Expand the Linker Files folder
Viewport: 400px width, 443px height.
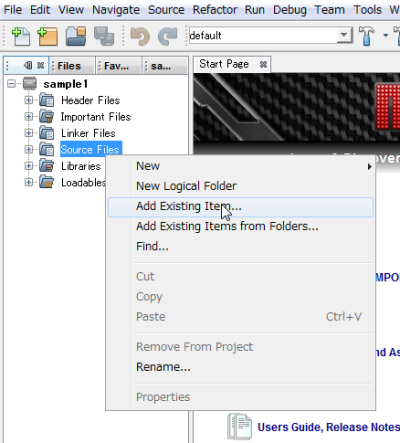click(29, 133)
